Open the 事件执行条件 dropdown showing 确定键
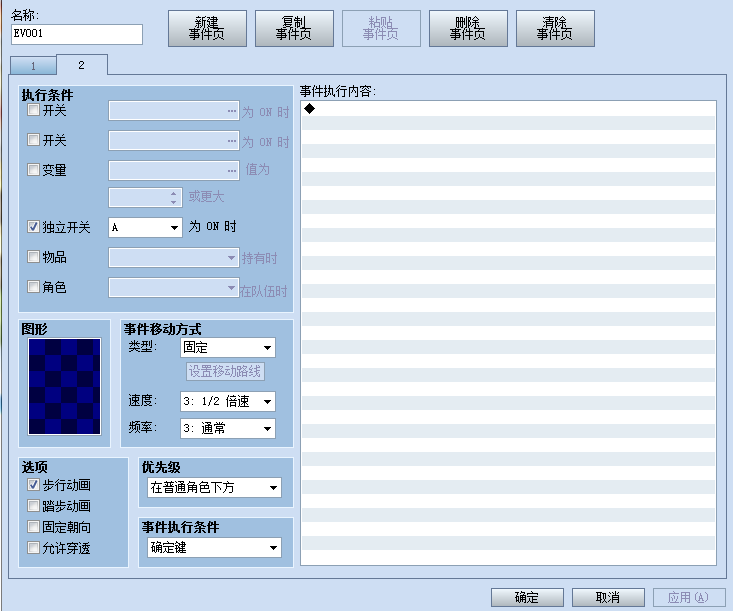This screenshot has width=733, height=611. point(214,547)
